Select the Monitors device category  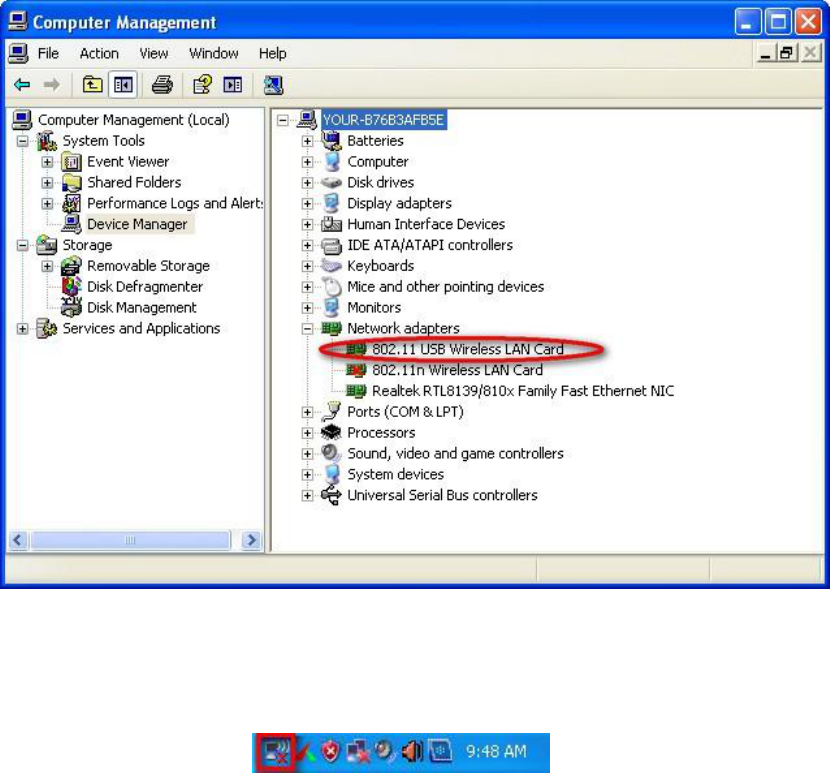click(x=374, y=308)
